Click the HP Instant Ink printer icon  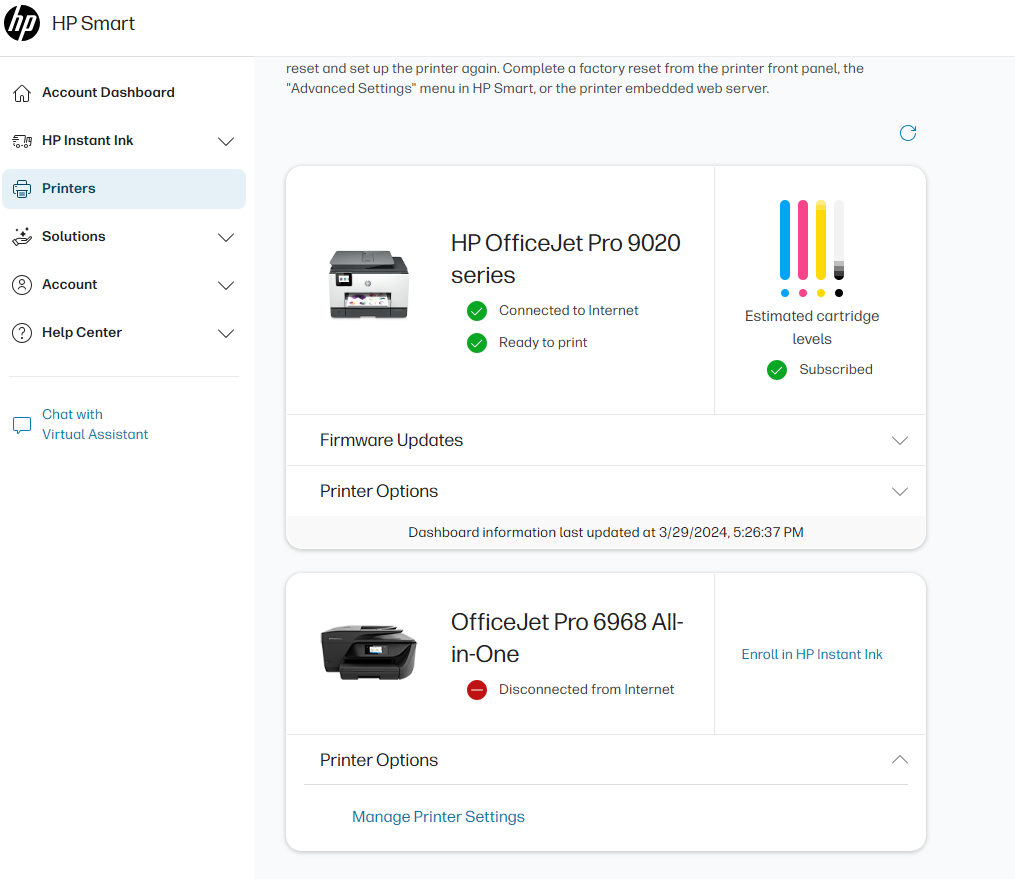point(22,140)
